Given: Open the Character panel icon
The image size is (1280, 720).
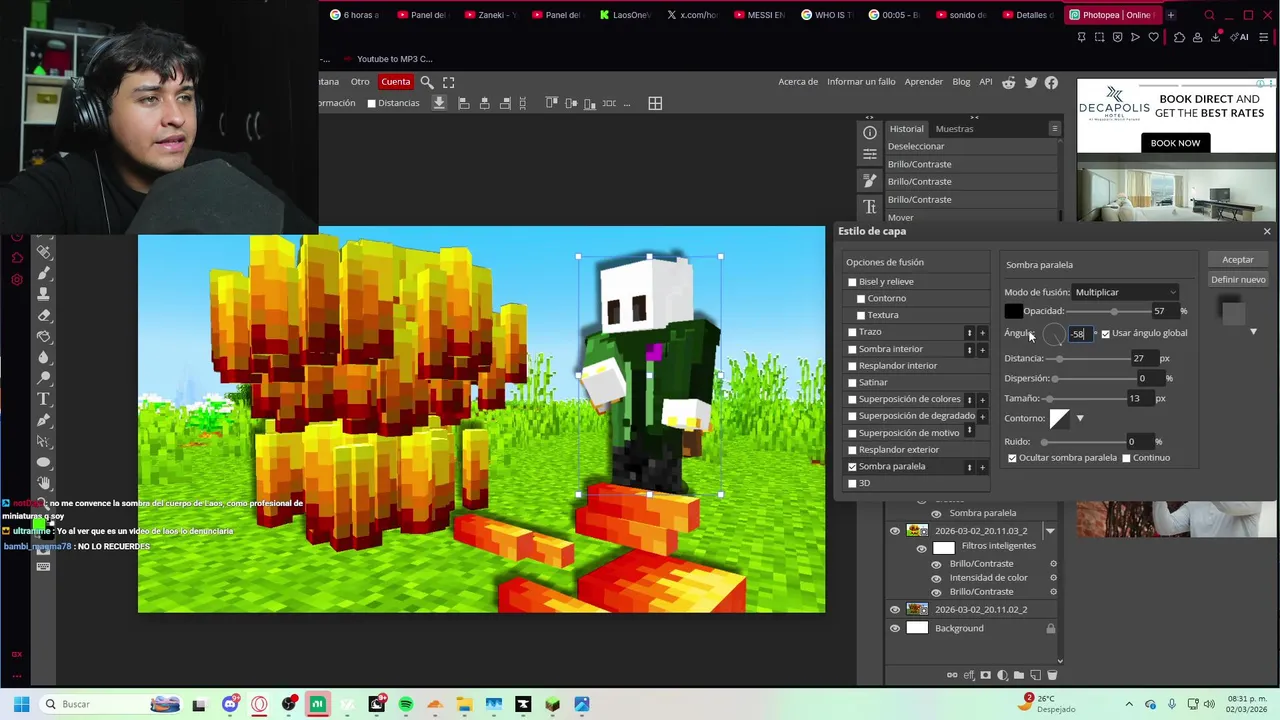Looking at the screenshot, I should coord(870,207).
